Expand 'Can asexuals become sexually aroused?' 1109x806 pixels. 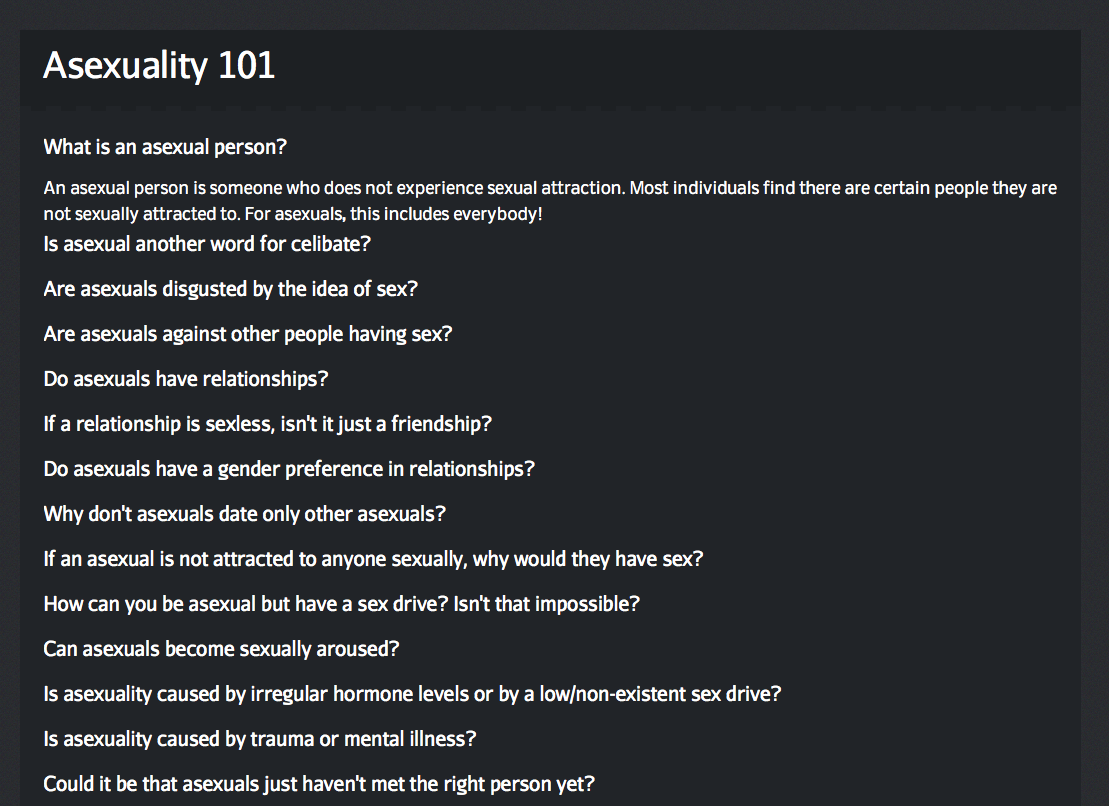tap(221, 649)
